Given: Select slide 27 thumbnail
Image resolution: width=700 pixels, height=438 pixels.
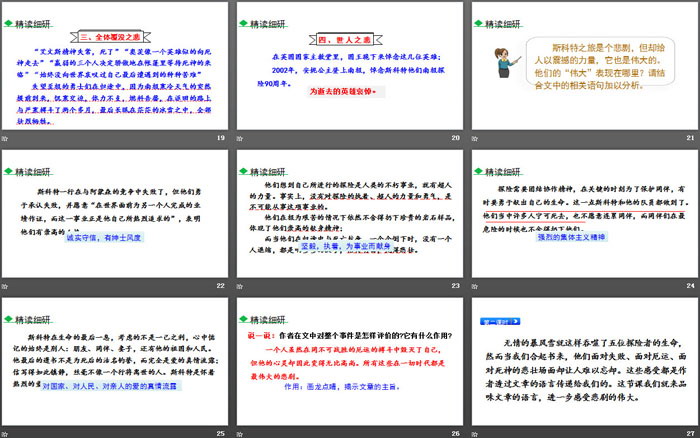Looking at the screenshot, I should pos(581,362).
